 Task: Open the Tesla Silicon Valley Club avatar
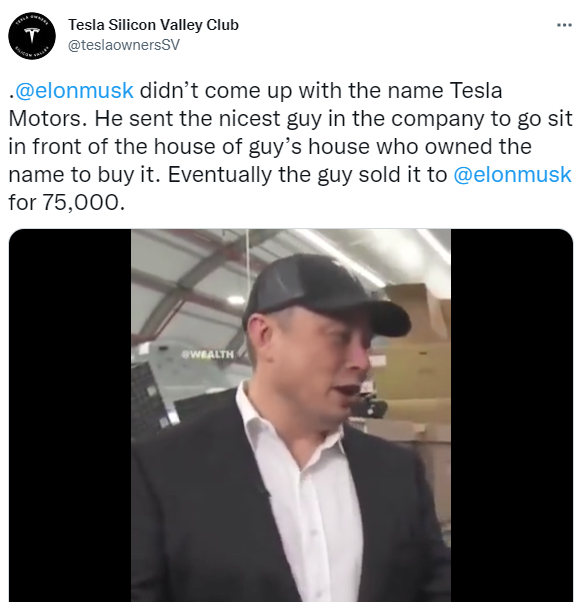pos(32,36)
